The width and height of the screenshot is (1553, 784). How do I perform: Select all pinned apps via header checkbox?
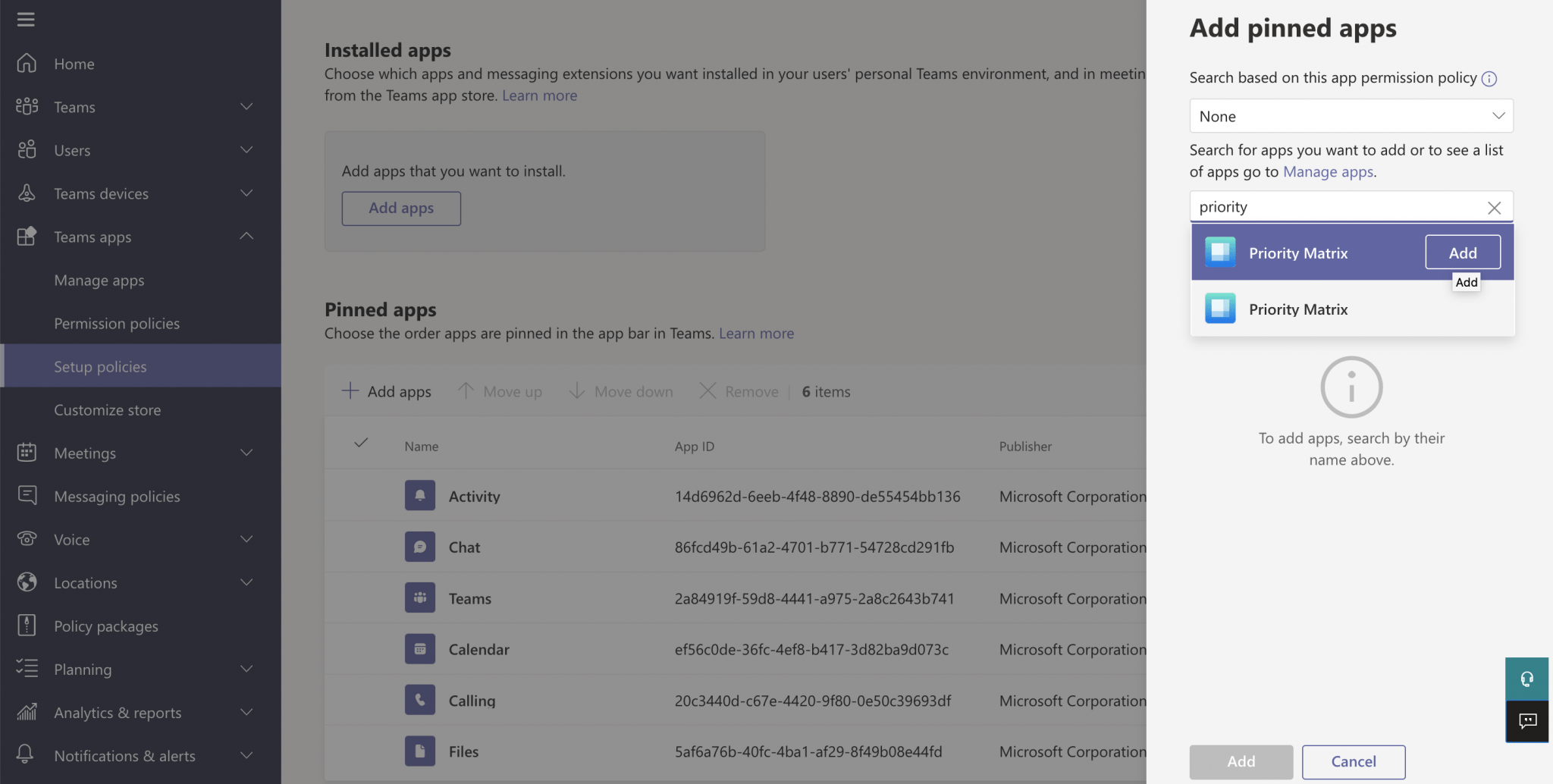click(x=360, y=443)
